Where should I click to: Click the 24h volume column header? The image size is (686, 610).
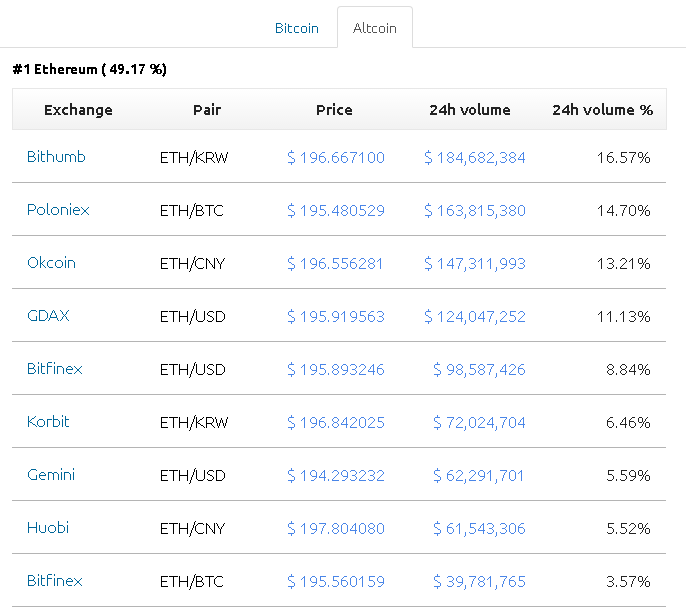[x=470, y=109]
